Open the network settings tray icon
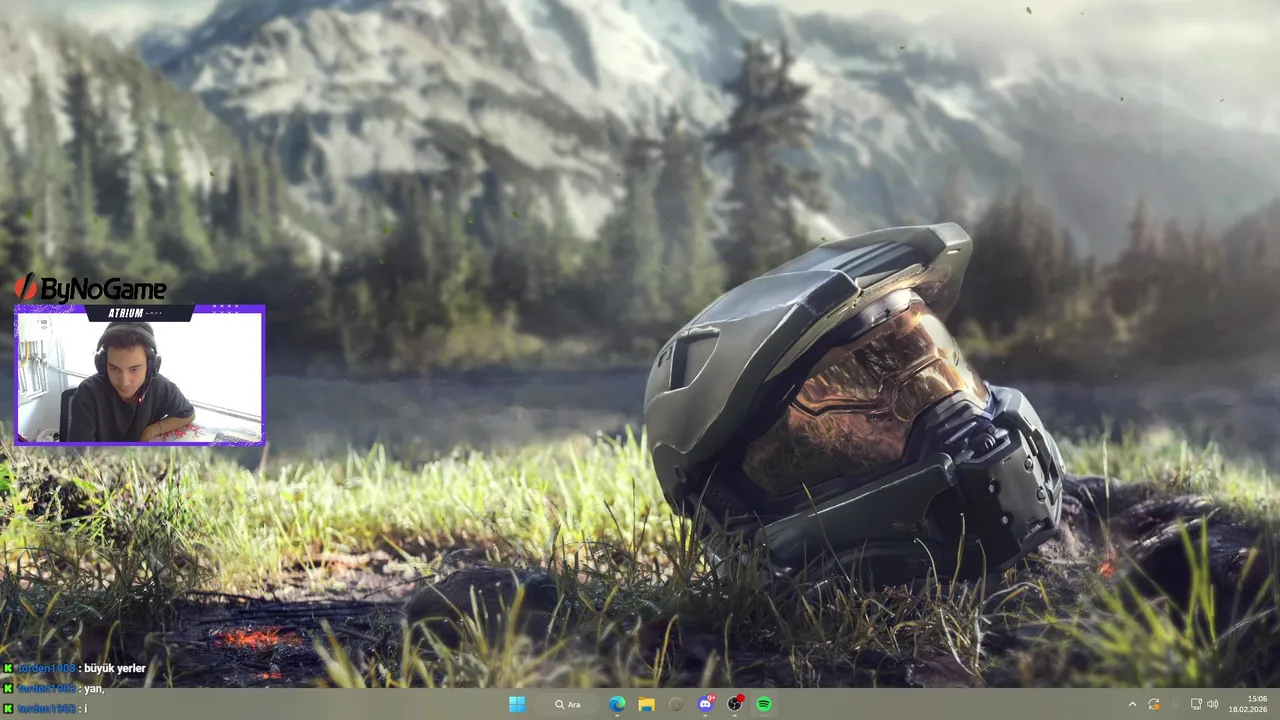The width and height of the screenshot is (1280, 720). click(1196, 704)
